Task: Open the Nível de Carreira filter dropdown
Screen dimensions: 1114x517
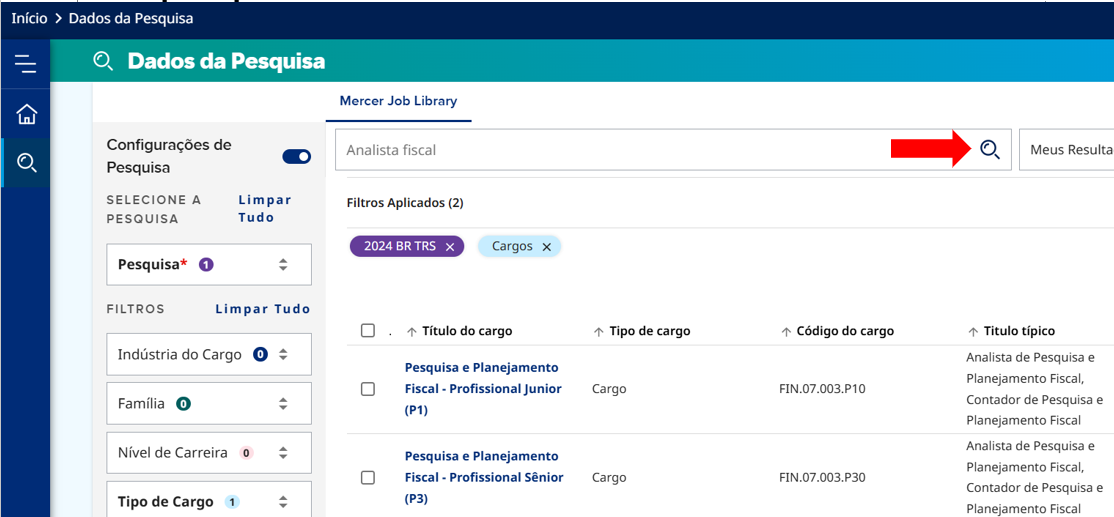Action: (283, 453)
